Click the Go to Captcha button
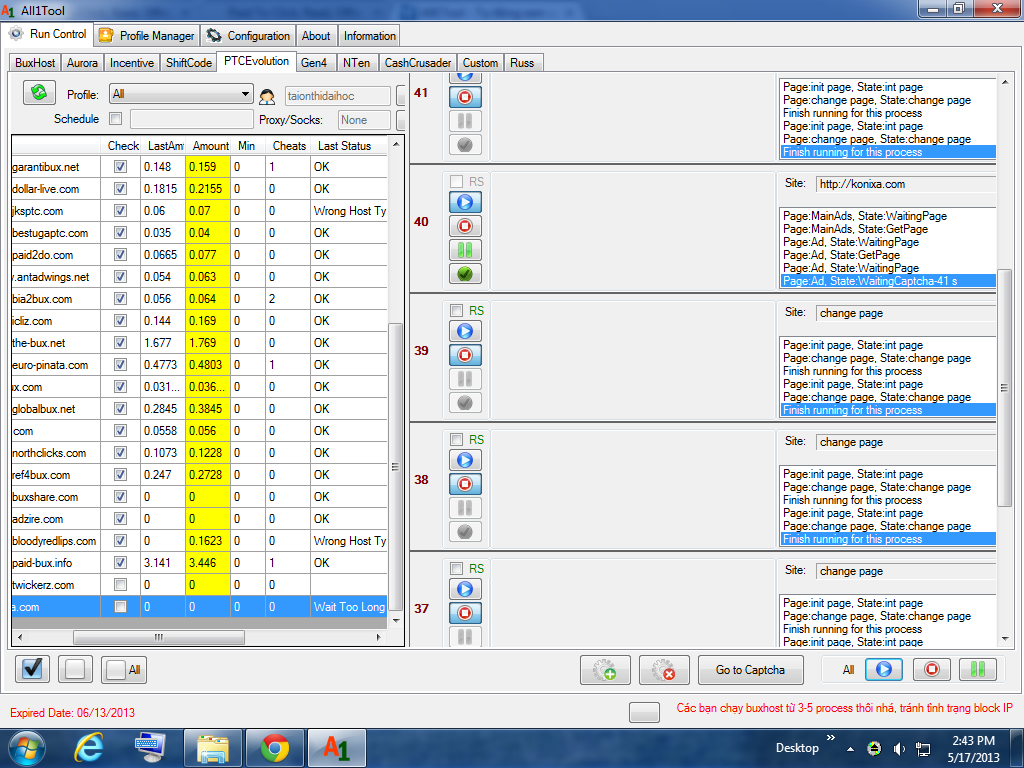The width and height of the screenshot is (1024, 768). 750,670
